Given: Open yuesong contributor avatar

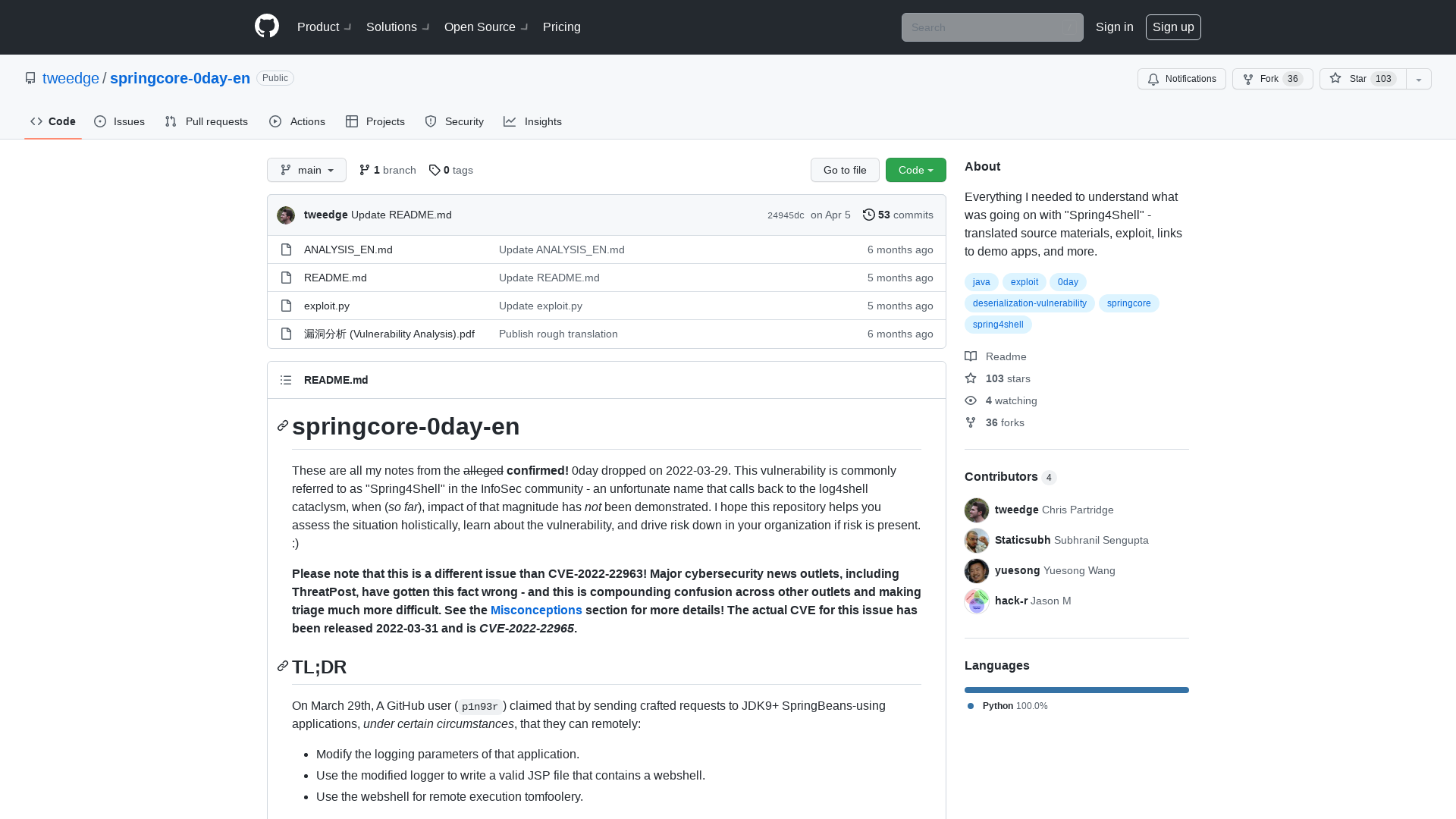Looking at the screenshot, I should click(977, 571).
